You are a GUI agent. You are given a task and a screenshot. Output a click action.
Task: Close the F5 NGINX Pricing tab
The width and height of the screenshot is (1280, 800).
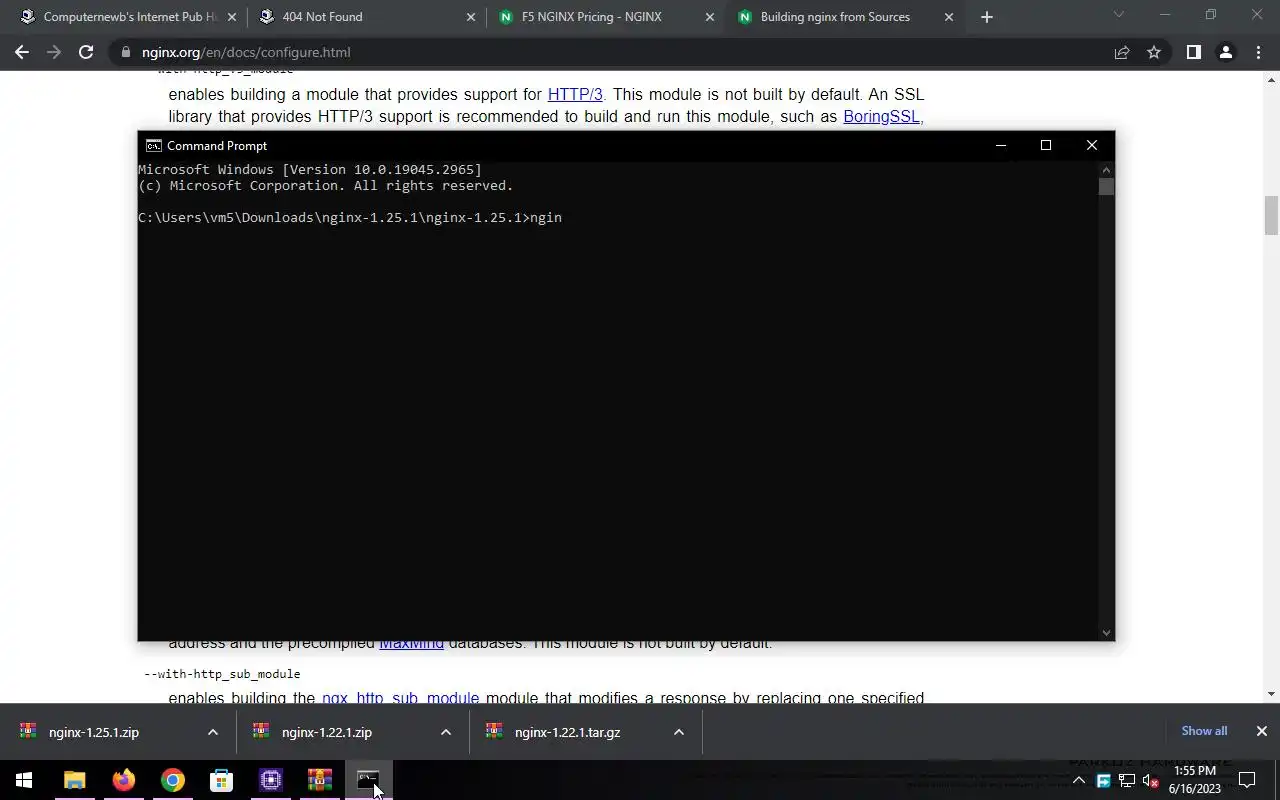click(710, 17)
